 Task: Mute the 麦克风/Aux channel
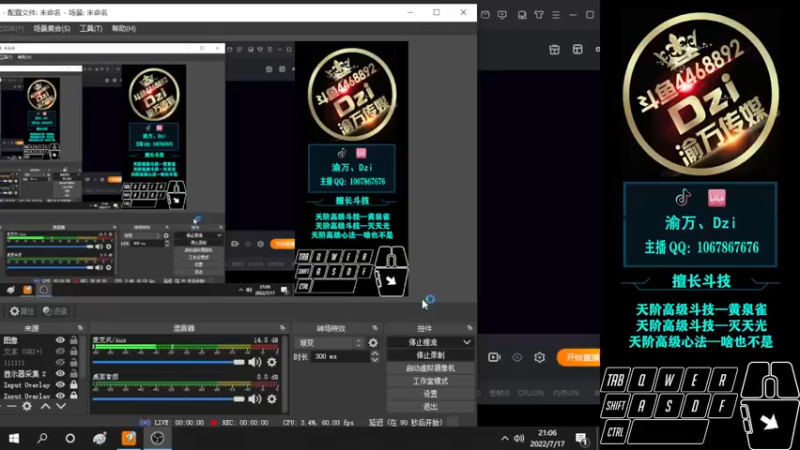(255, 362)
